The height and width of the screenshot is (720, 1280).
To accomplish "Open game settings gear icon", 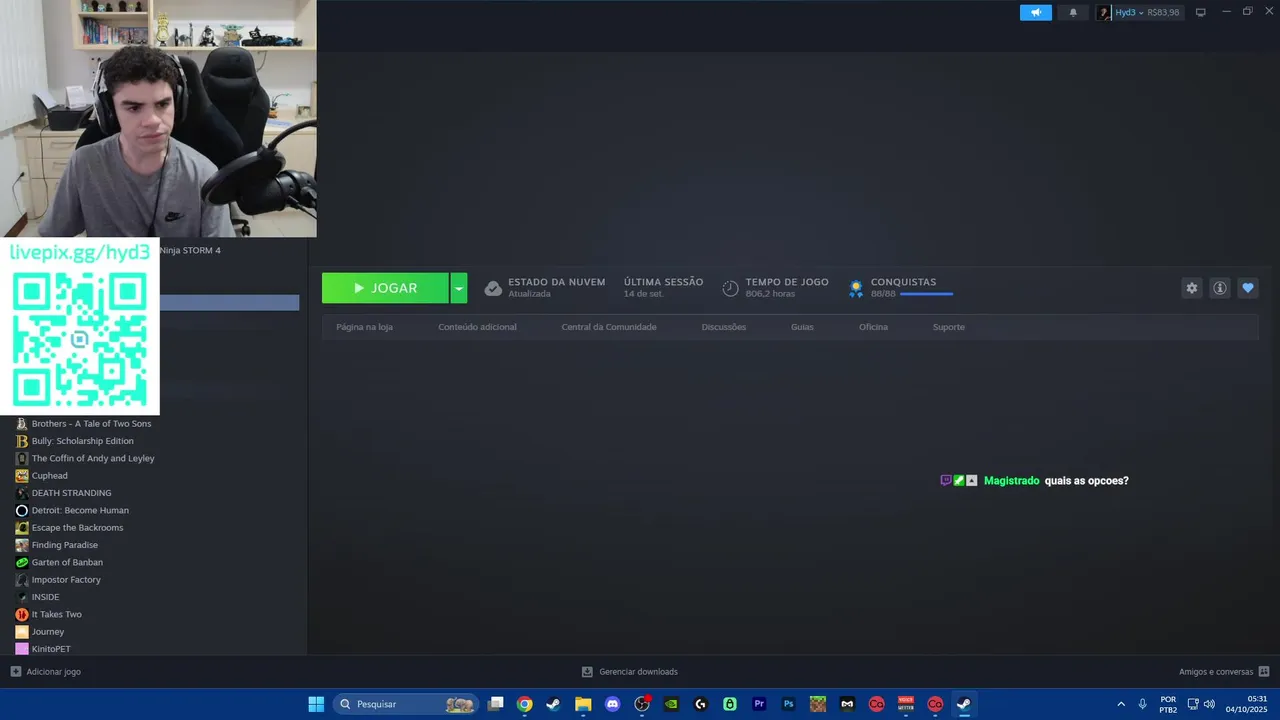I will click(1192, 288).
